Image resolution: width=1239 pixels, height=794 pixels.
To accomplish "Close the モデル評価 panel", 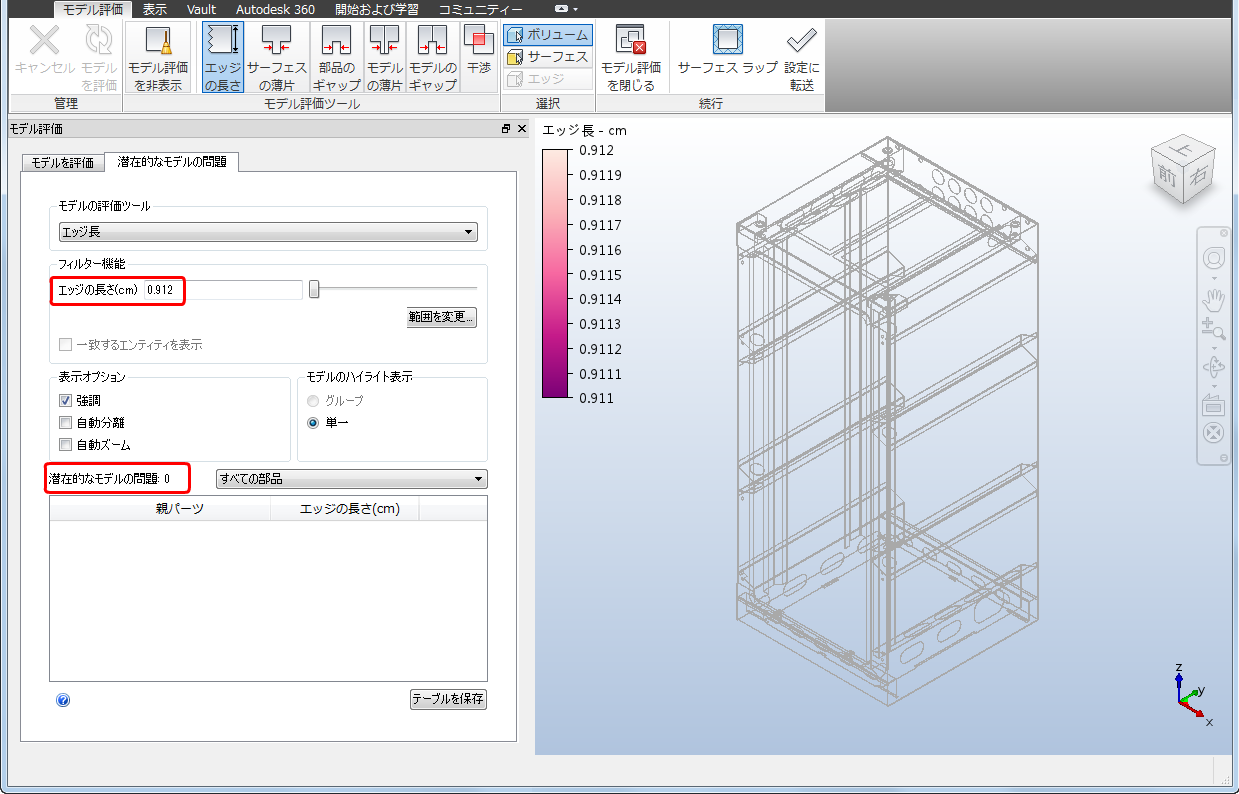I will point(522,129).
